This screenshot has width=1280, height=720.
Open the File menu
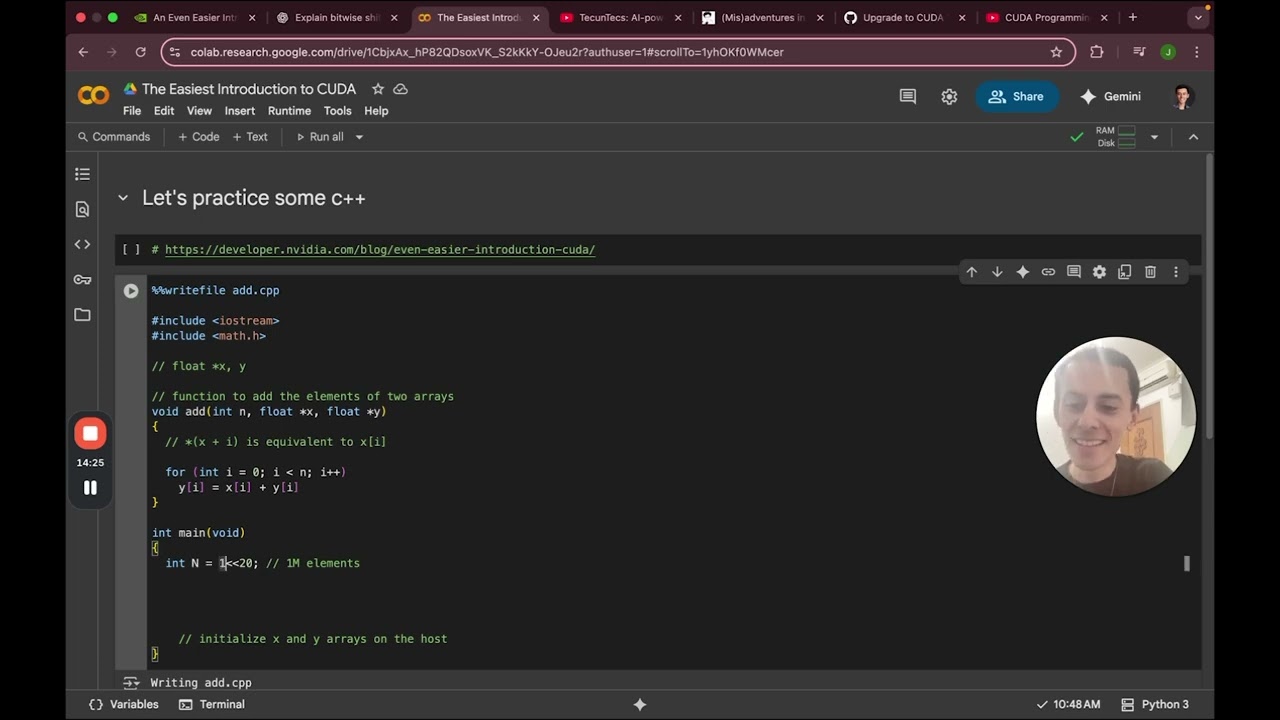[x=132, y=111]
